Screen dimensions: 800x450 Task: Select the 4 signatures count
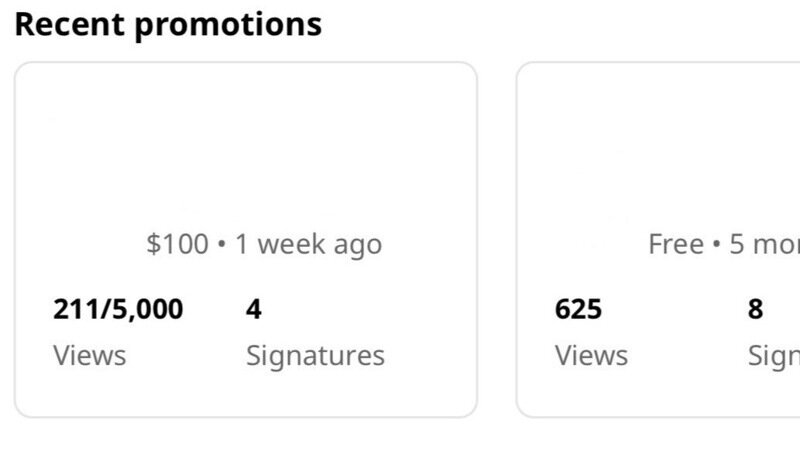(254, 310)
